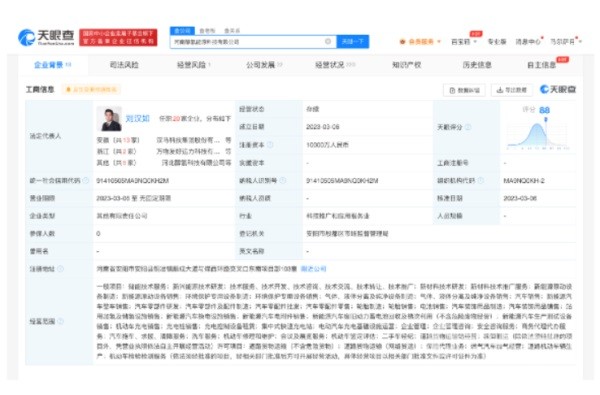Click the red promotional banner beside the logo

pos(118,38)
